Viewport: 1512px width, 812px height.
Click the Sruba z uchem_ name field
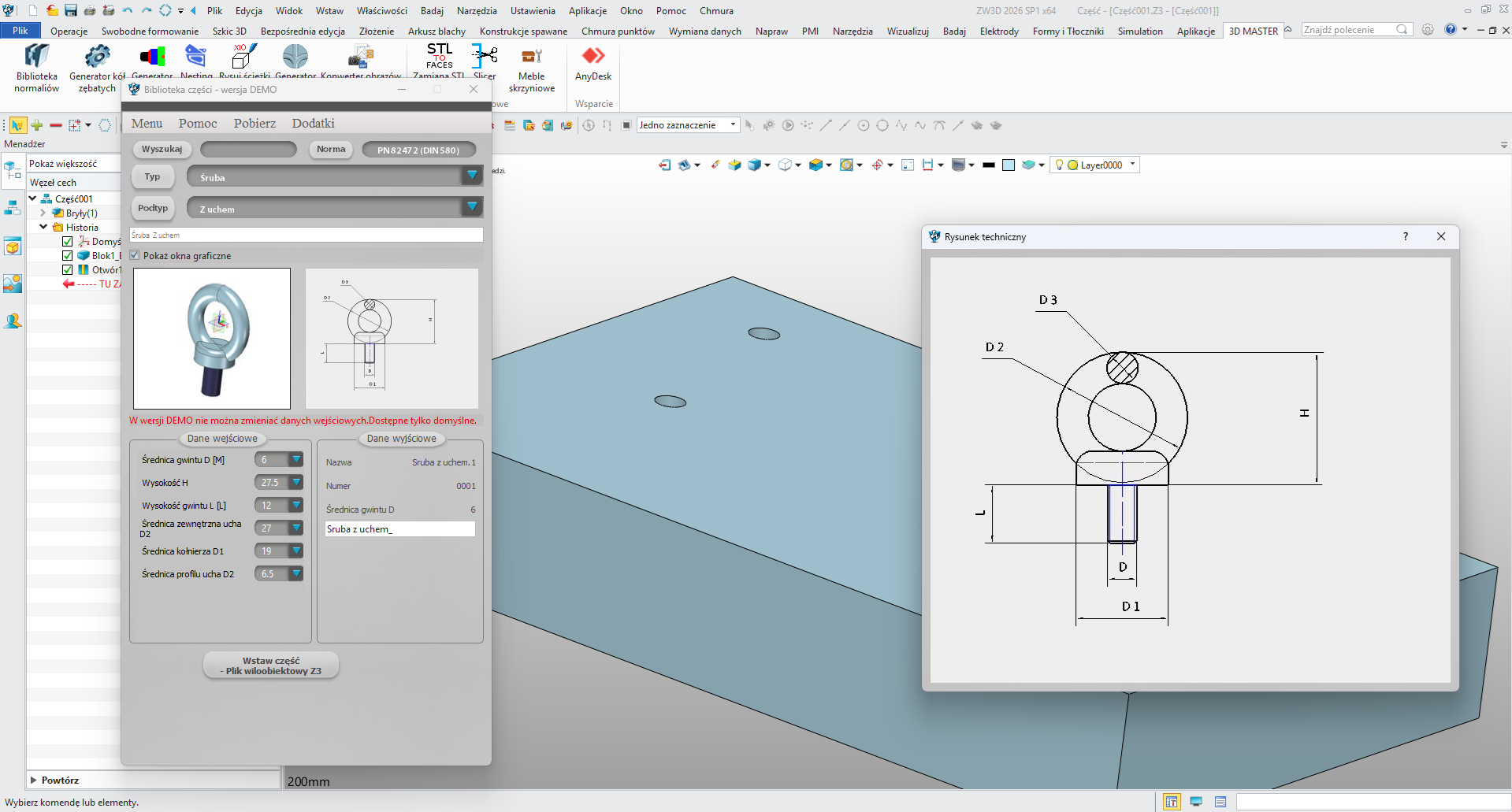point(399,529)
